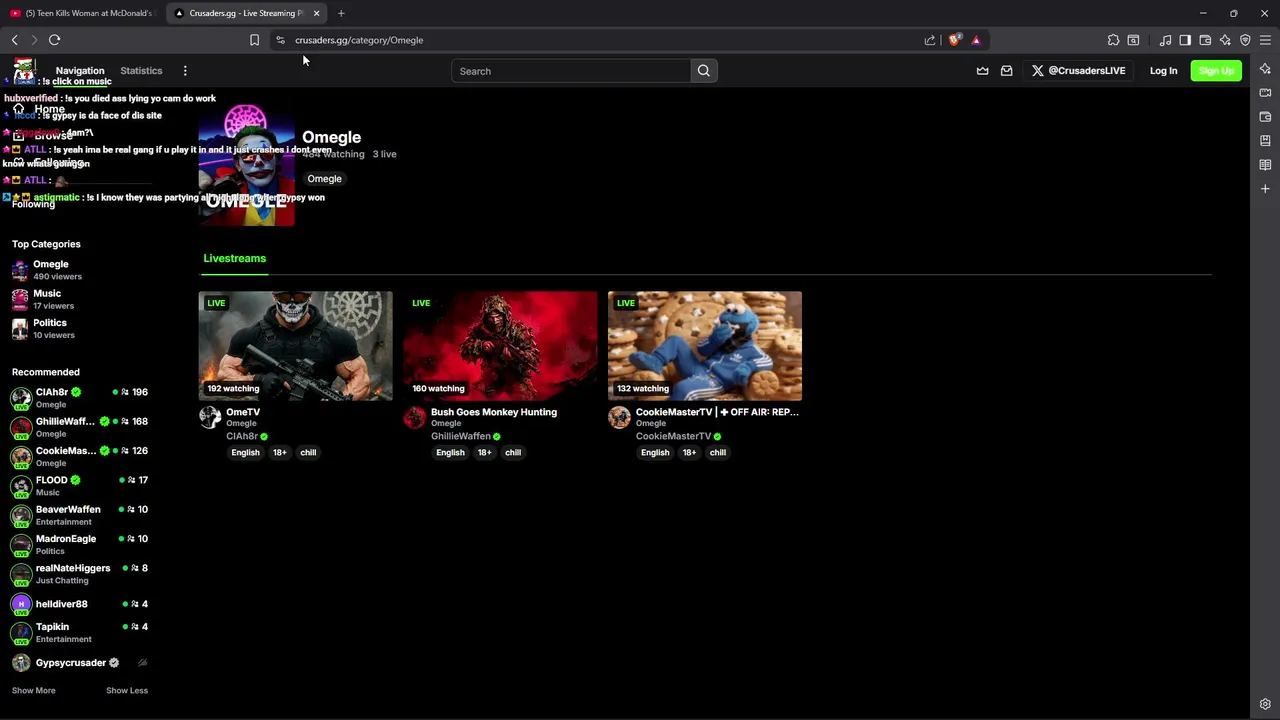This screenshot has width=1280, height=720.
Task: Open GhillieWaffen channel name link
Action: point(461,436)
